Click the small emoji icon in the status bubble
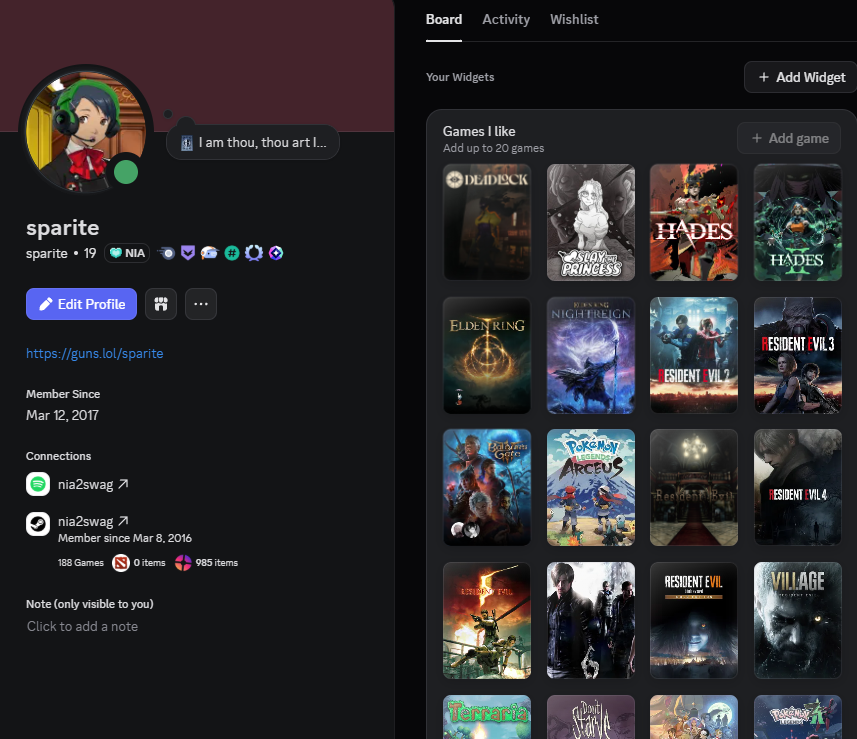This screenshot has height=739, width=857. (187, 143)
